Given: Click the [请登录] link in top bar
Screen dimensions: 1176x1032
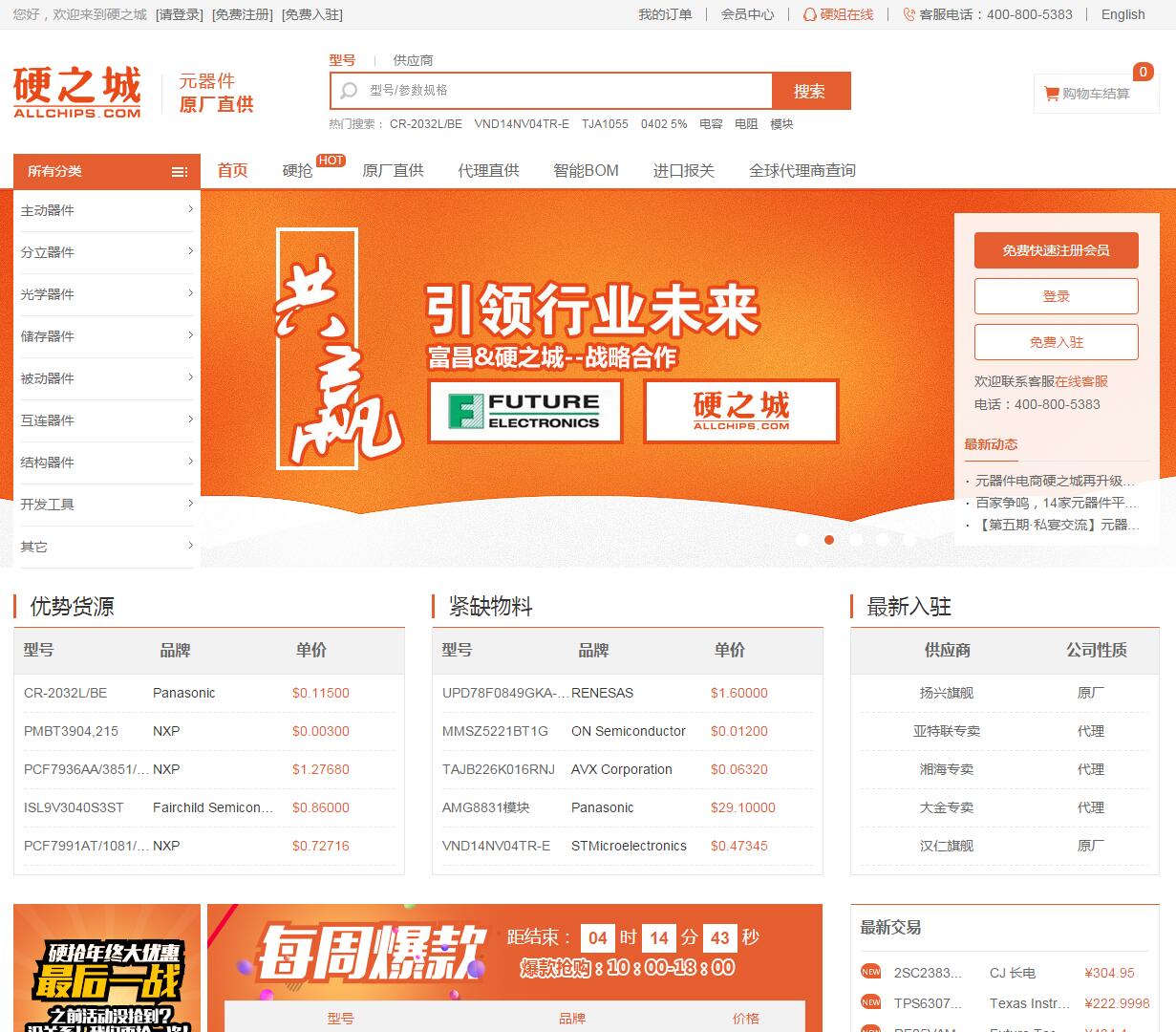Looking at the screenshot, I should 179,14.
